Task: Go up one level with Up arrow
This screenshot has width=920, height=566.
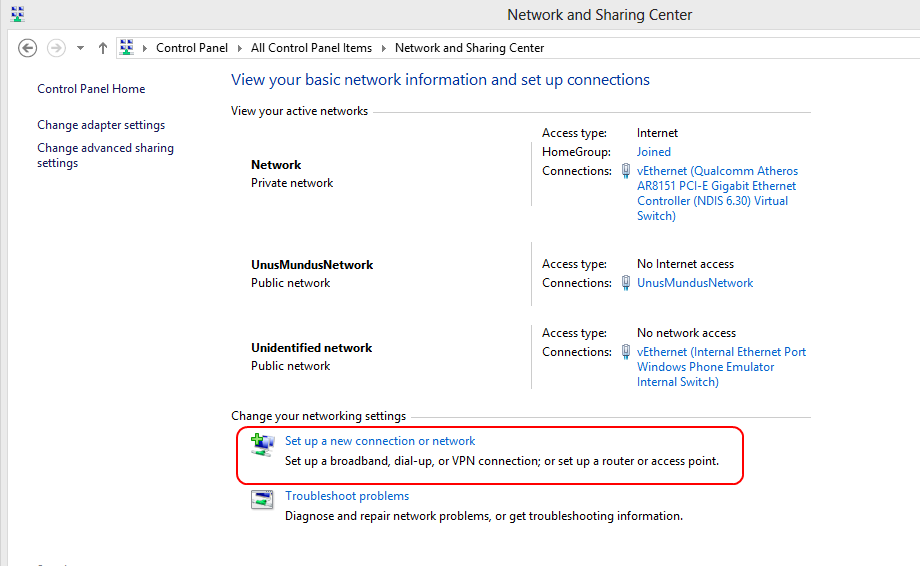Action: coord(103,48)
